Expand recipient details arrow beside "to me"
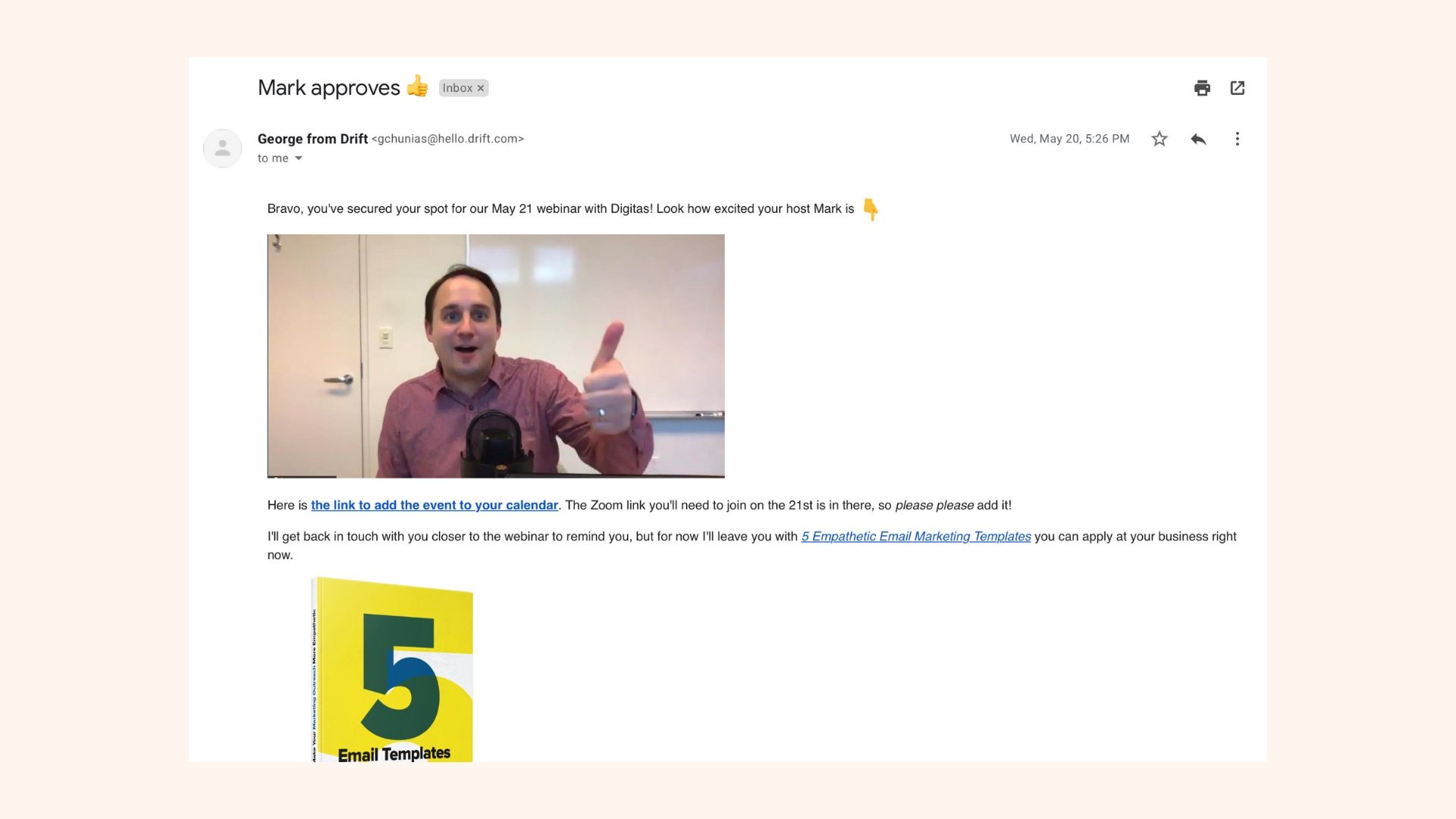Viewport: 1456px width, 819px height. click(x=298, y=158)
